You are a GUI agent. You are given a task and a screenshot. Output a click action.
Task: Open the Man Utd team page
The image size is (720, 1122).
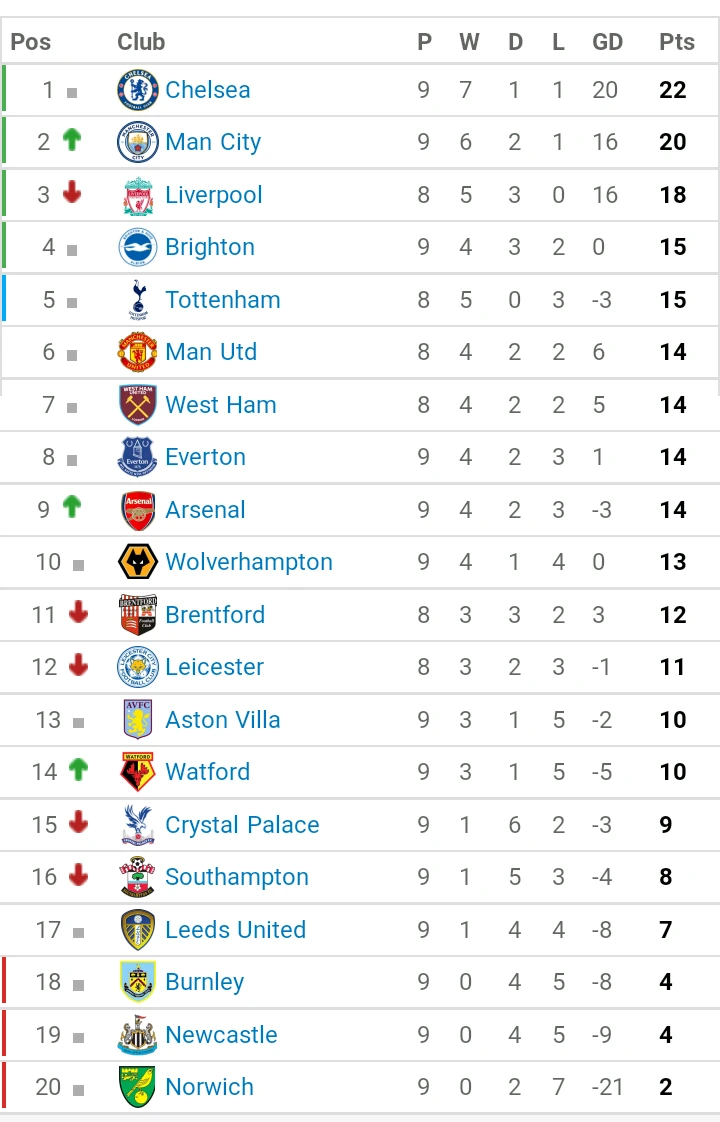click(x=211, y=352)
